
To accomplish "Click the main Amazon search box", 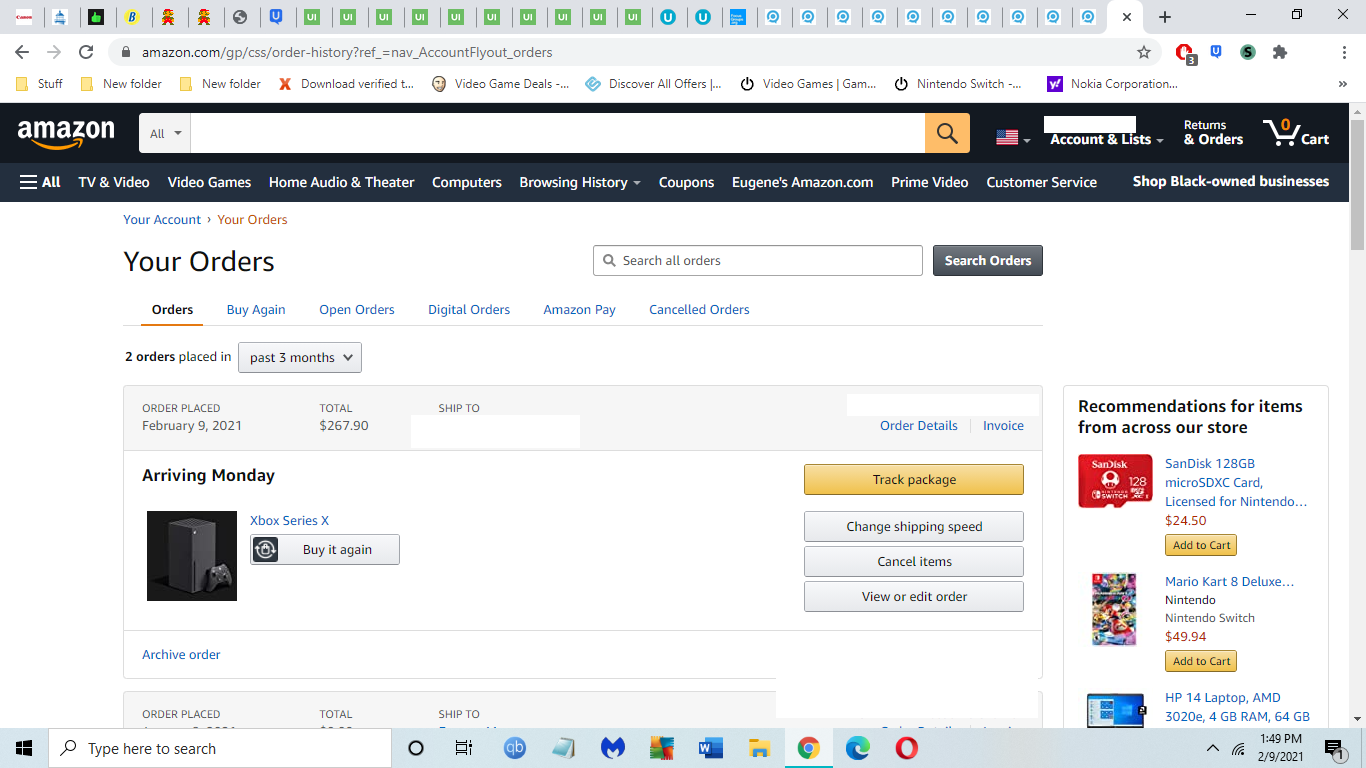I will (558, 133).
